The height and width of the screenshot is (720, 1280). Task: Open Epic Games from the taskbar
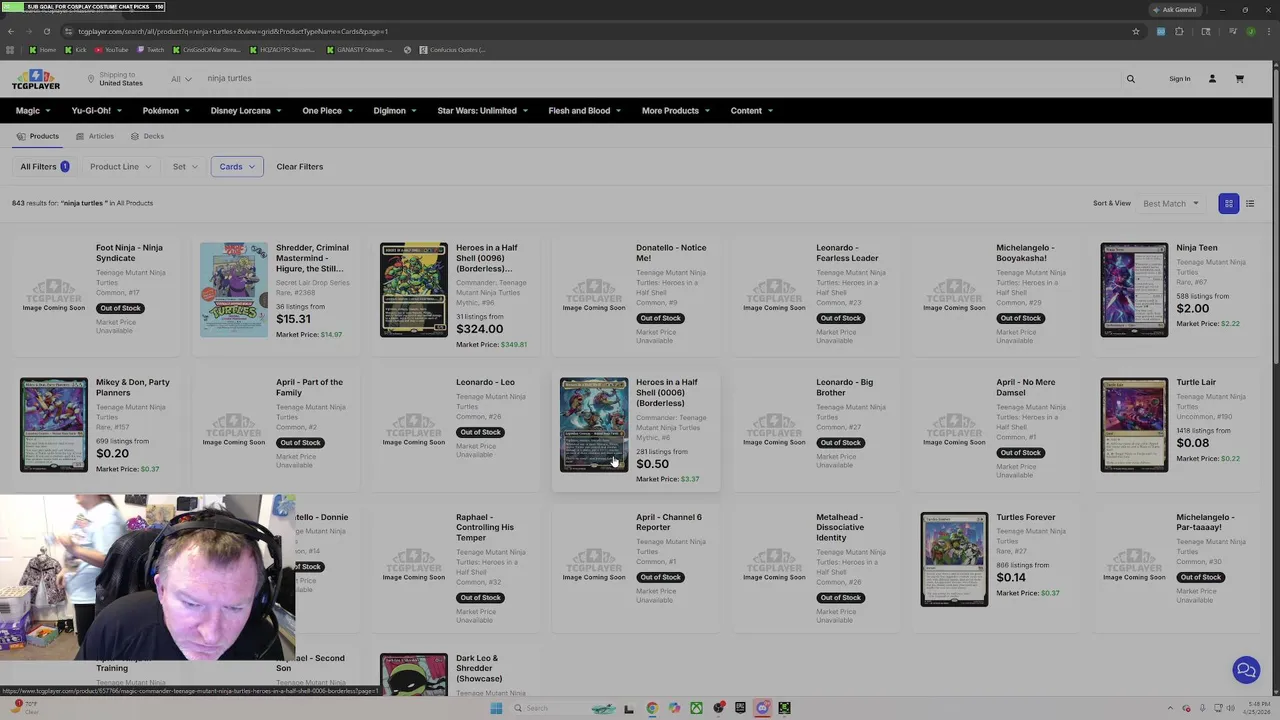tap(740, 708)
